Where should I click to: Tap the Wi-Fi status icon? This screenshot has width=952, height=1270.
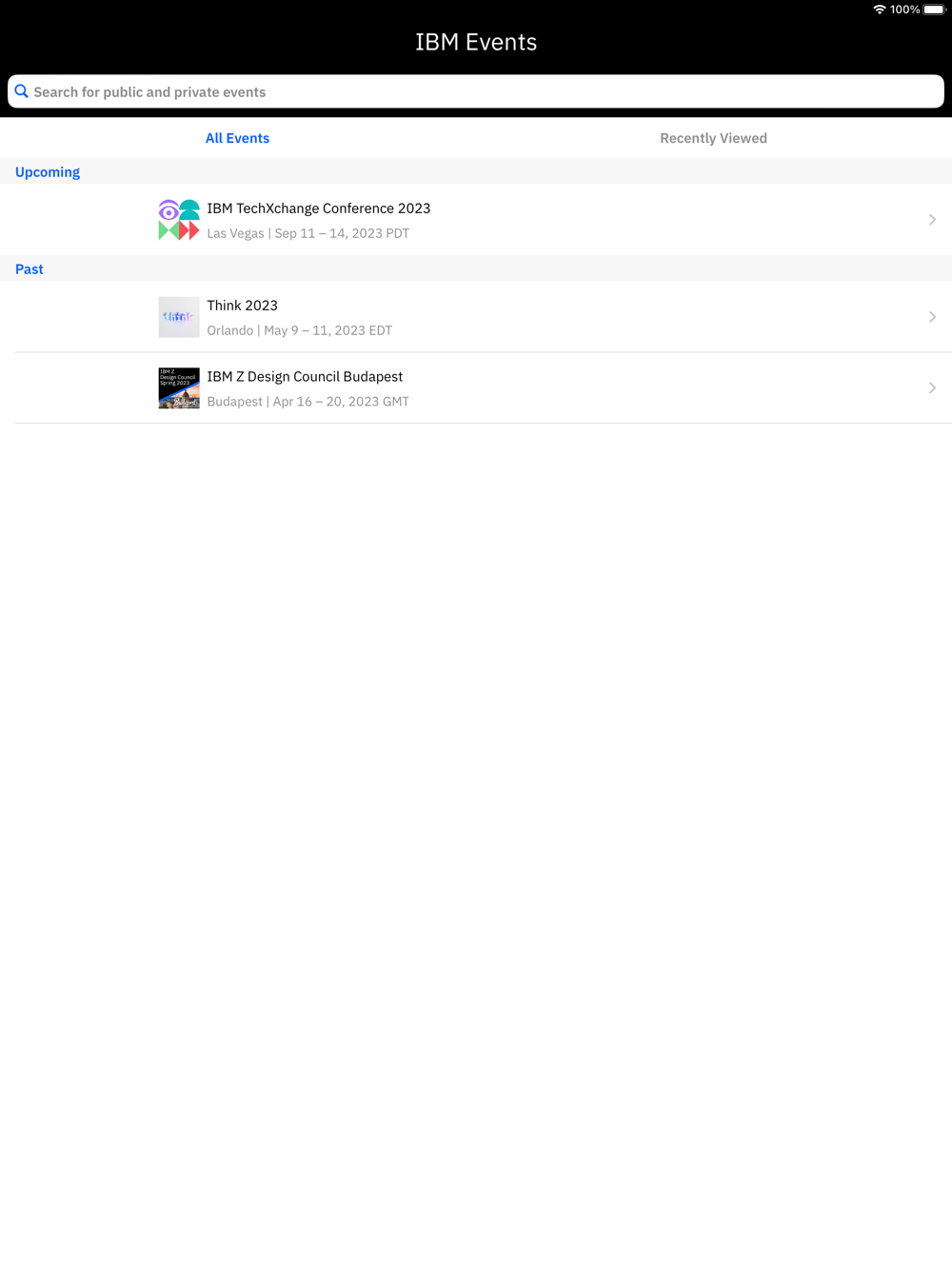tap(880, 10)
